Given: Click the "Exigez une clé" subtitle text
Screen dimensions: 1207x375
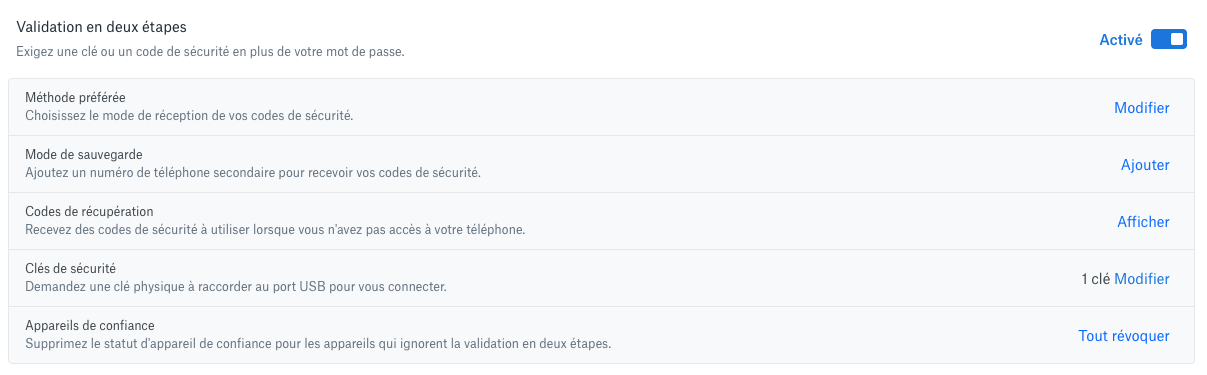Looking at the screenshot, I should click(210, 51).
